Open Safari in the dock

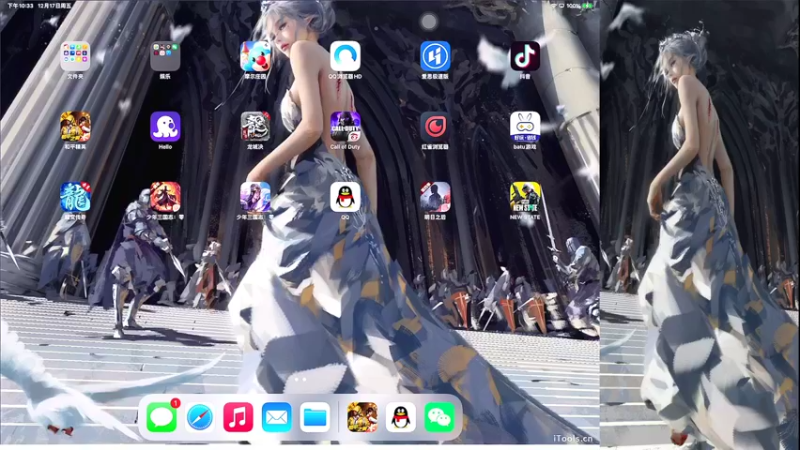[x=200, y=417]
